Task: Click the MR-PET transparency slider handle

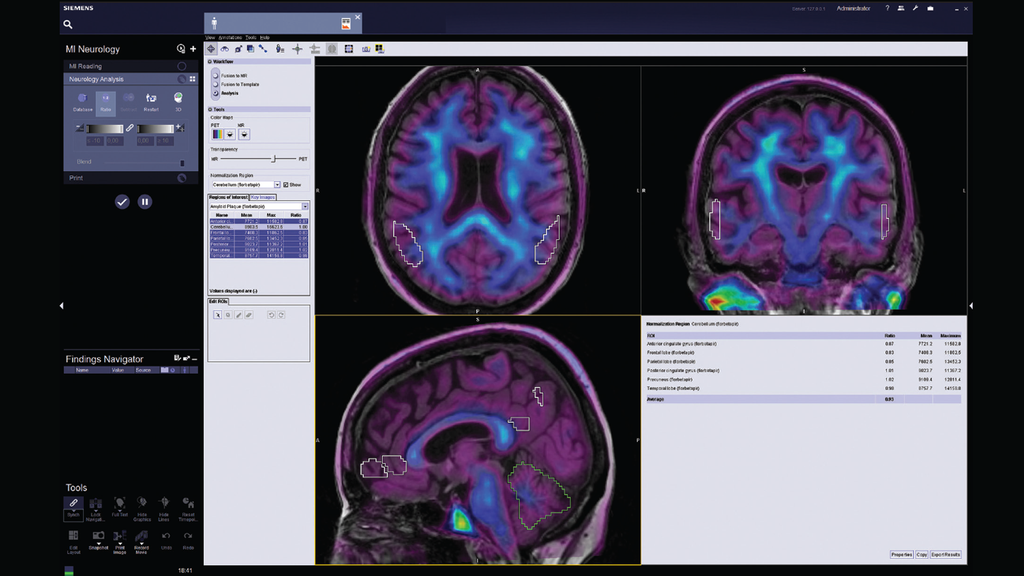Action: [273, 158]
